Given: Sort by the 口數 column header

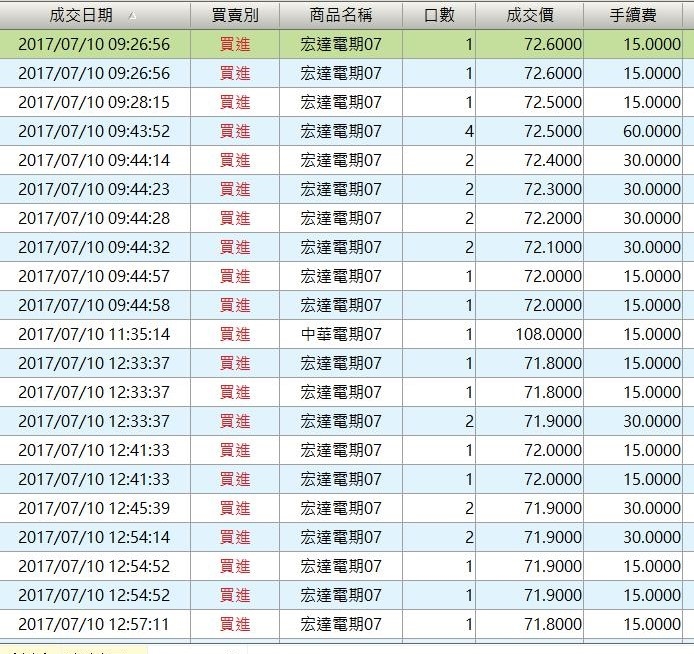Looking at the screenshot, I should 439,15.
